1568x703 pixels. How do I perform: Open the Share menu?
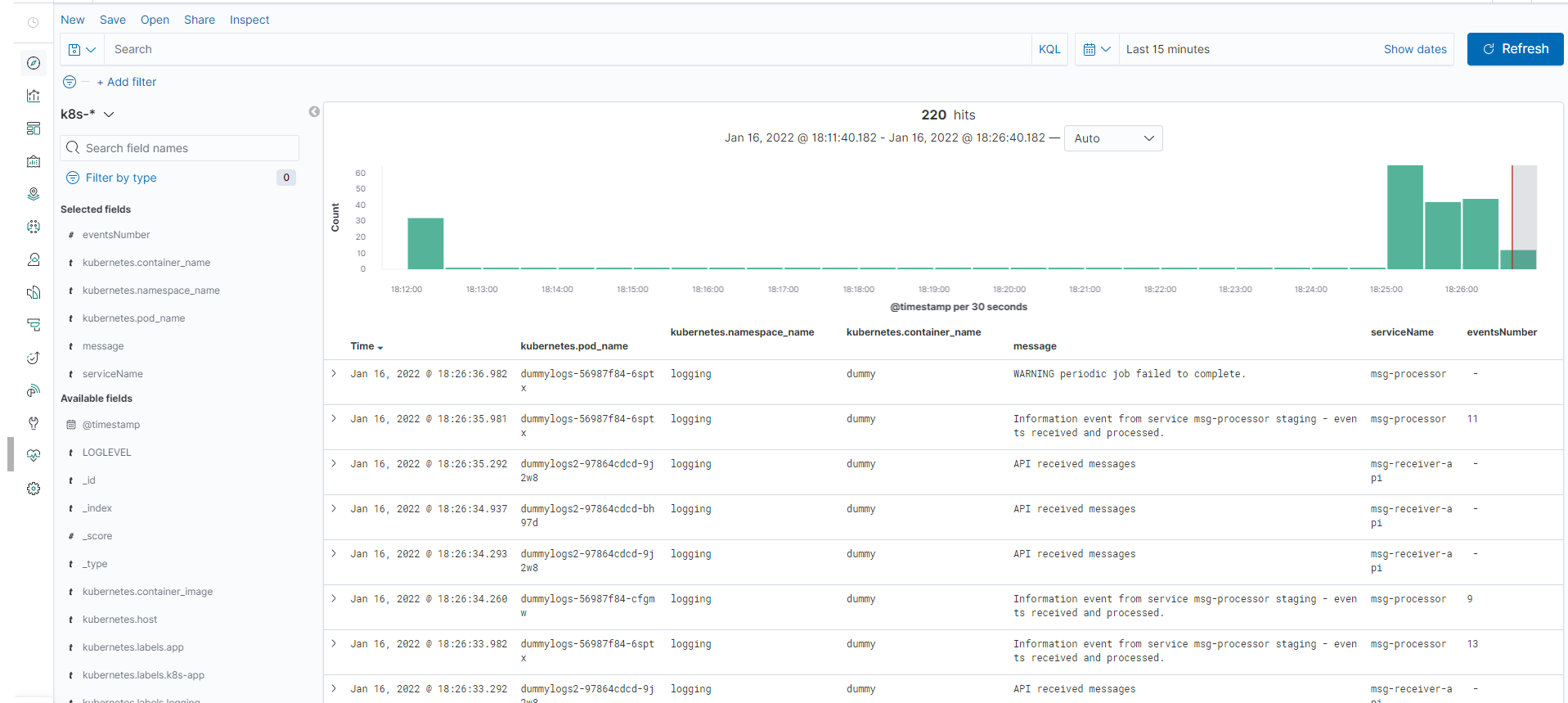(199, 20)
